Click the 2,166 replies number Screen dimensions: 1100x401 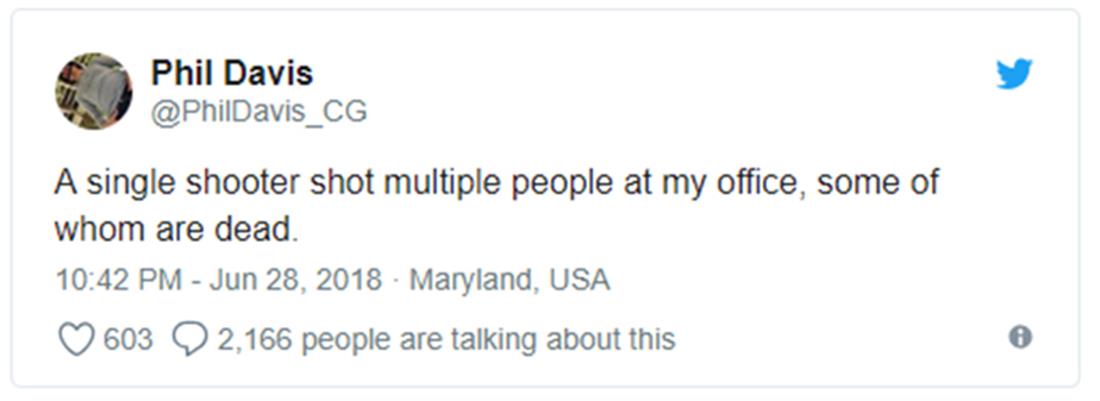[x=253, y=340]
